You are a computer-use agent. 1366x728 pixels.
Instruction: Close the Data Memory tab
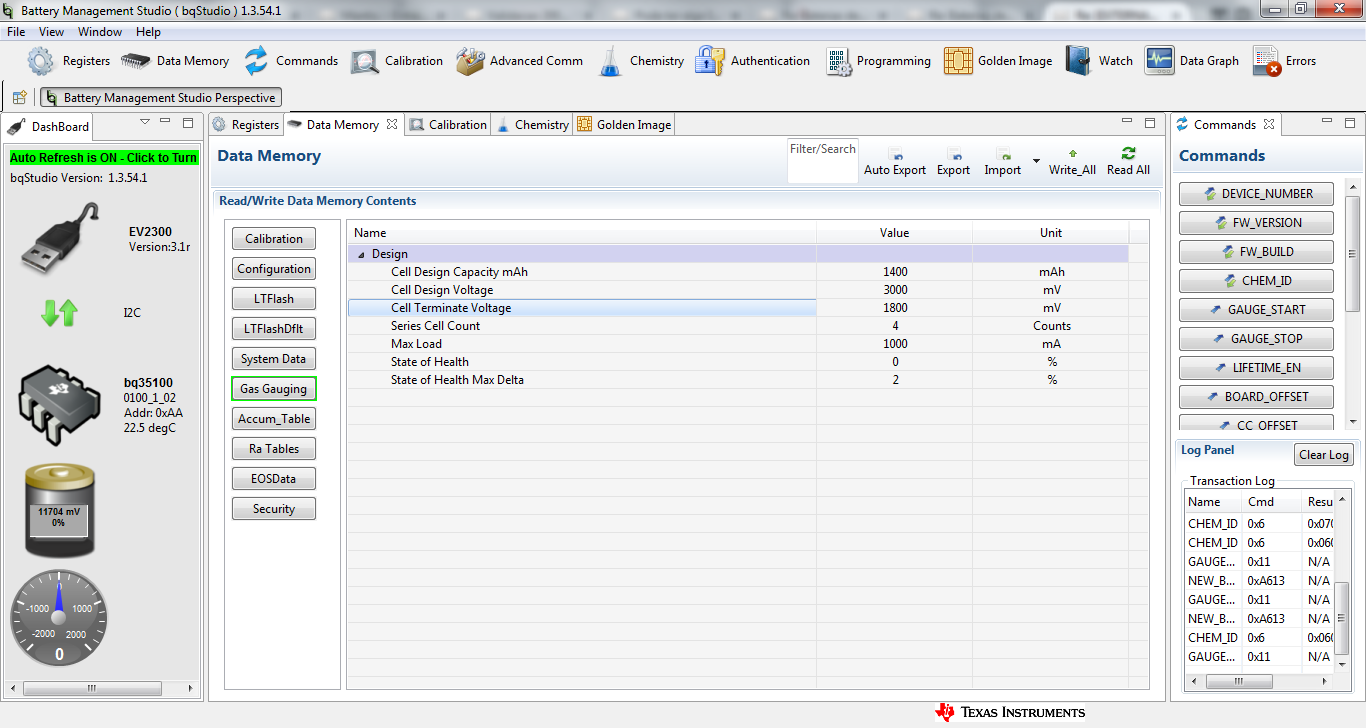(392, 125)
